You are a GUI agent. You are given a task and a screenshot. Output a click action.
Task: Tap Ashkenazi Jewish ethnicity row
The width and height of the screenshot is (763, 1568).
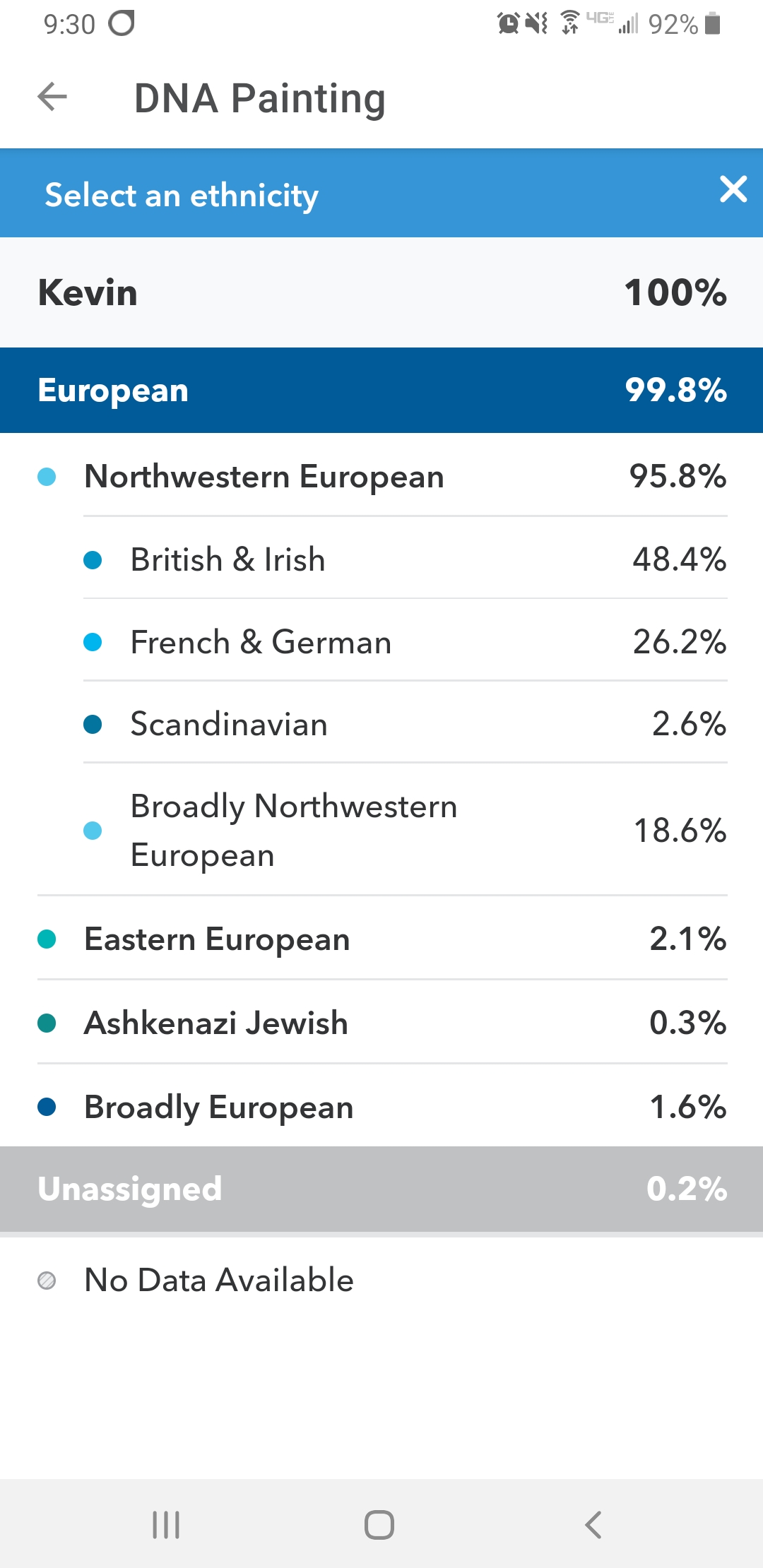coord(381,1023)
